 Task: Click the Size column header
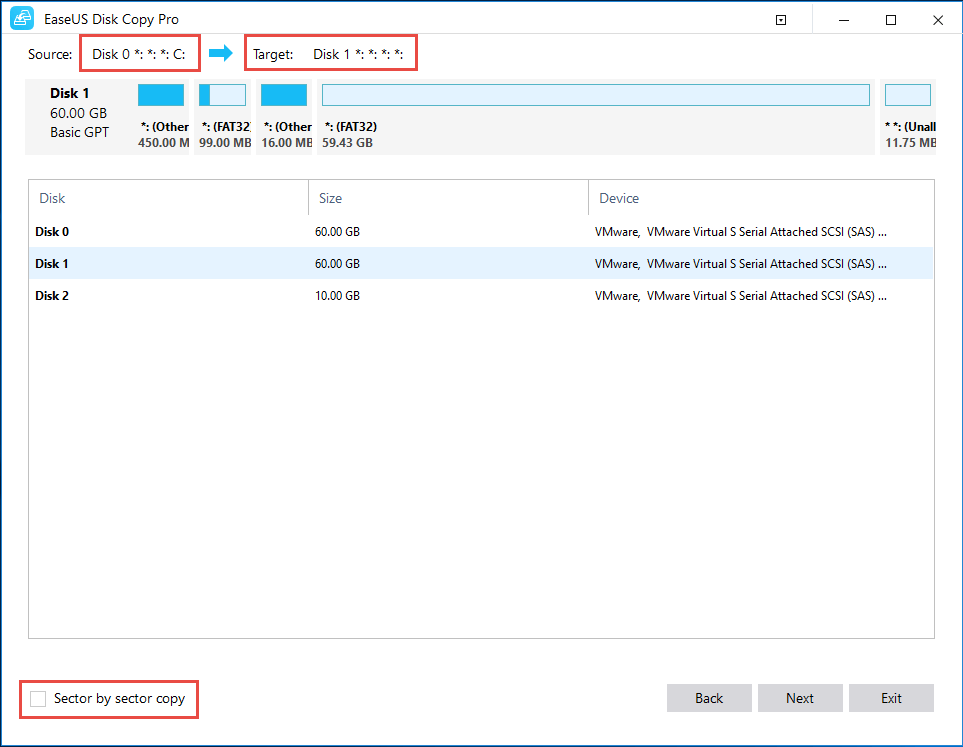(x=330, y=198)
